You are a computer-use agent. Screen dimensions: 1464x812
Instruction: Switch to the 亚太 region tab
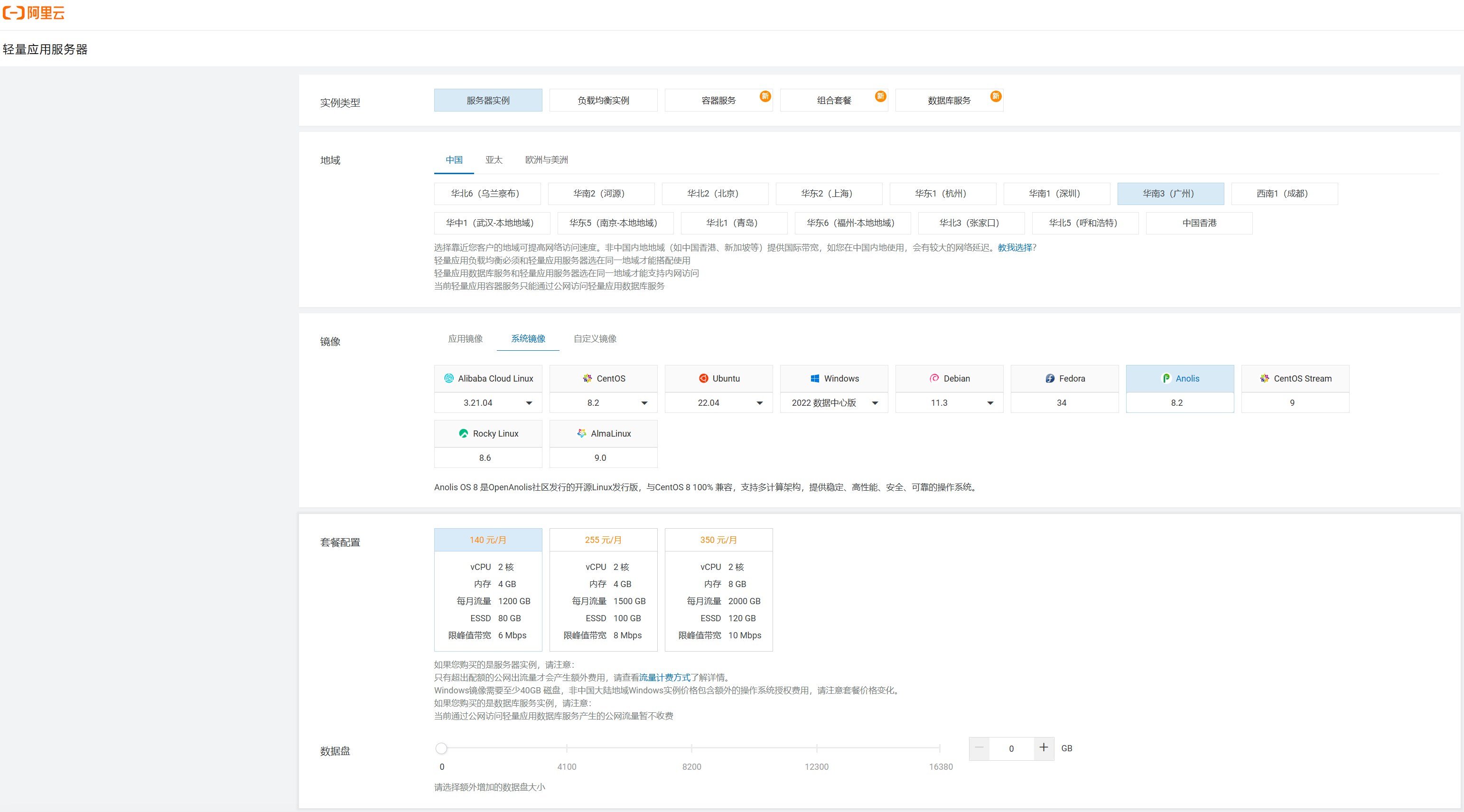tap(494, 160)
